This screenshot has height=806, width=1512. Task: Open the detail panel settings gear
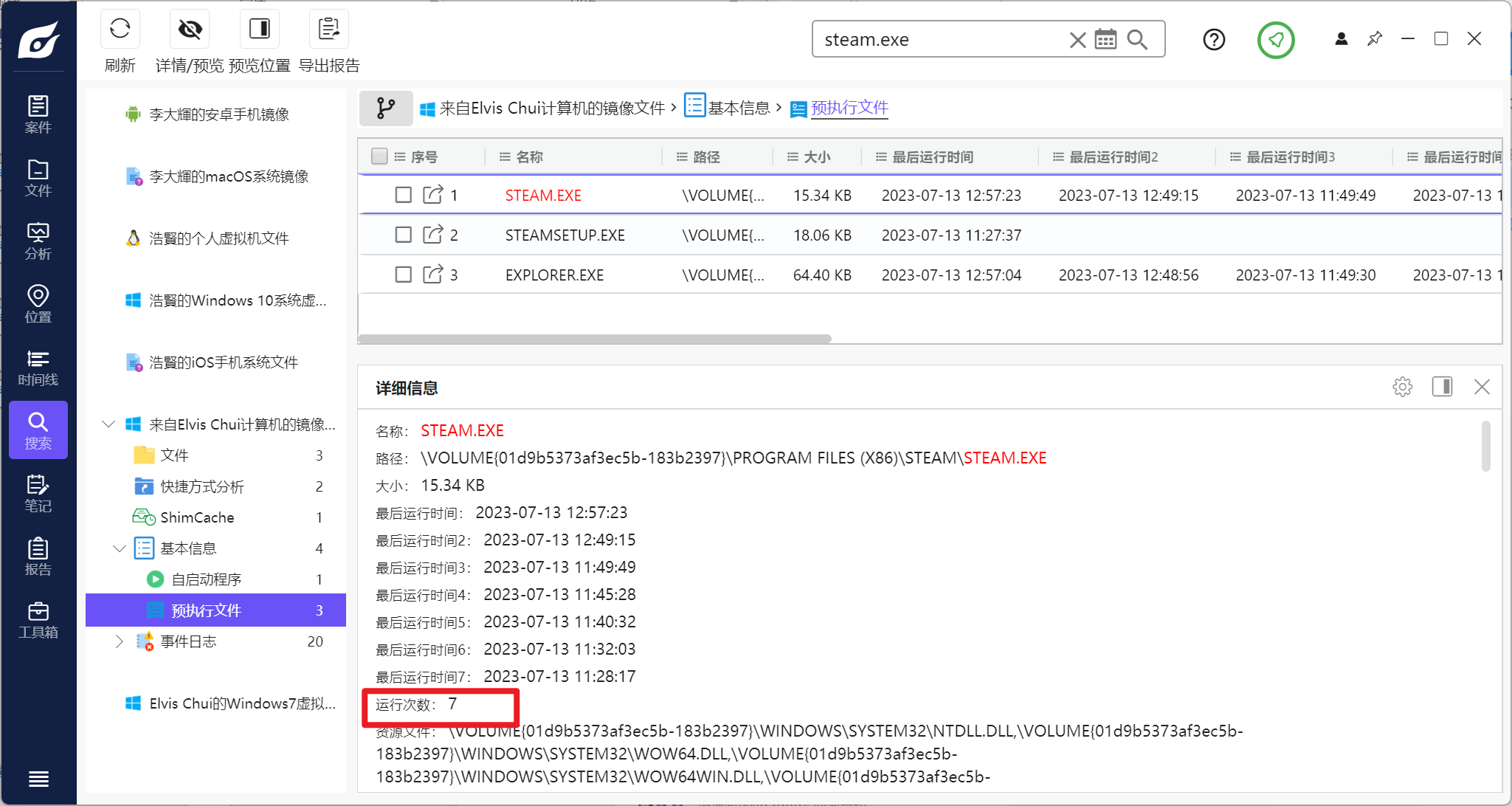tap(1402, 387)
